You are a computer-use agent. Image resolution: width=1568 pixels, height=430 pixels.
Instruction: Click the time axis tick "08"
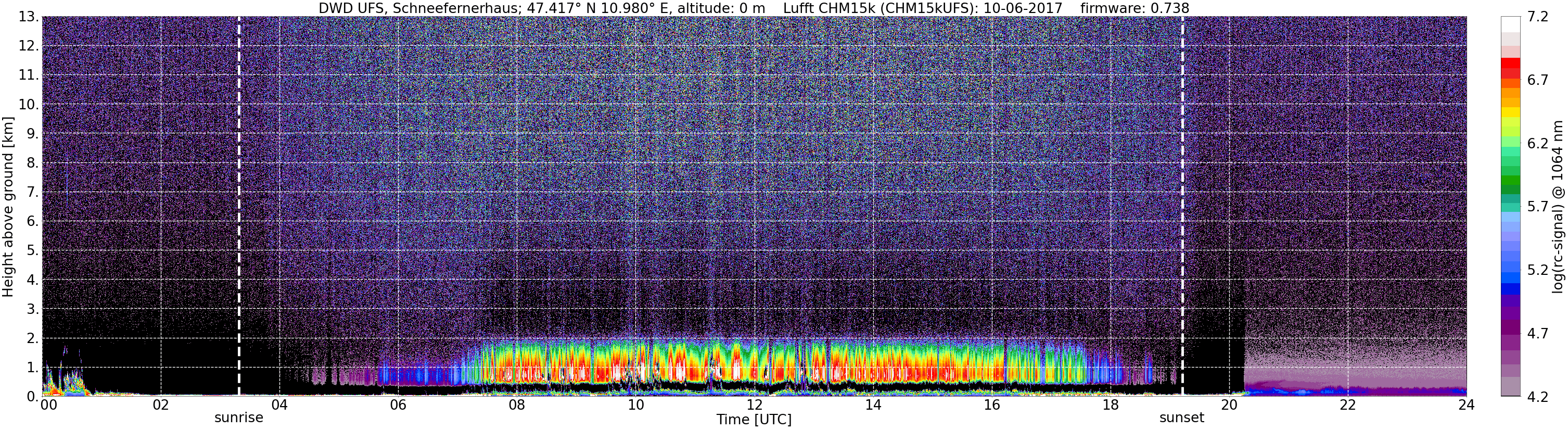(517, 406)
